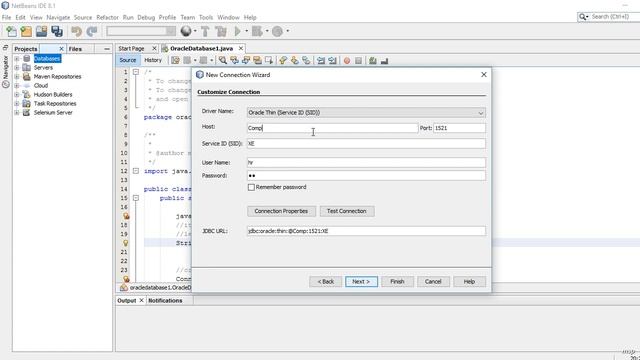
Task: Click the Shift Line Left icon
Action: (321, 60)
